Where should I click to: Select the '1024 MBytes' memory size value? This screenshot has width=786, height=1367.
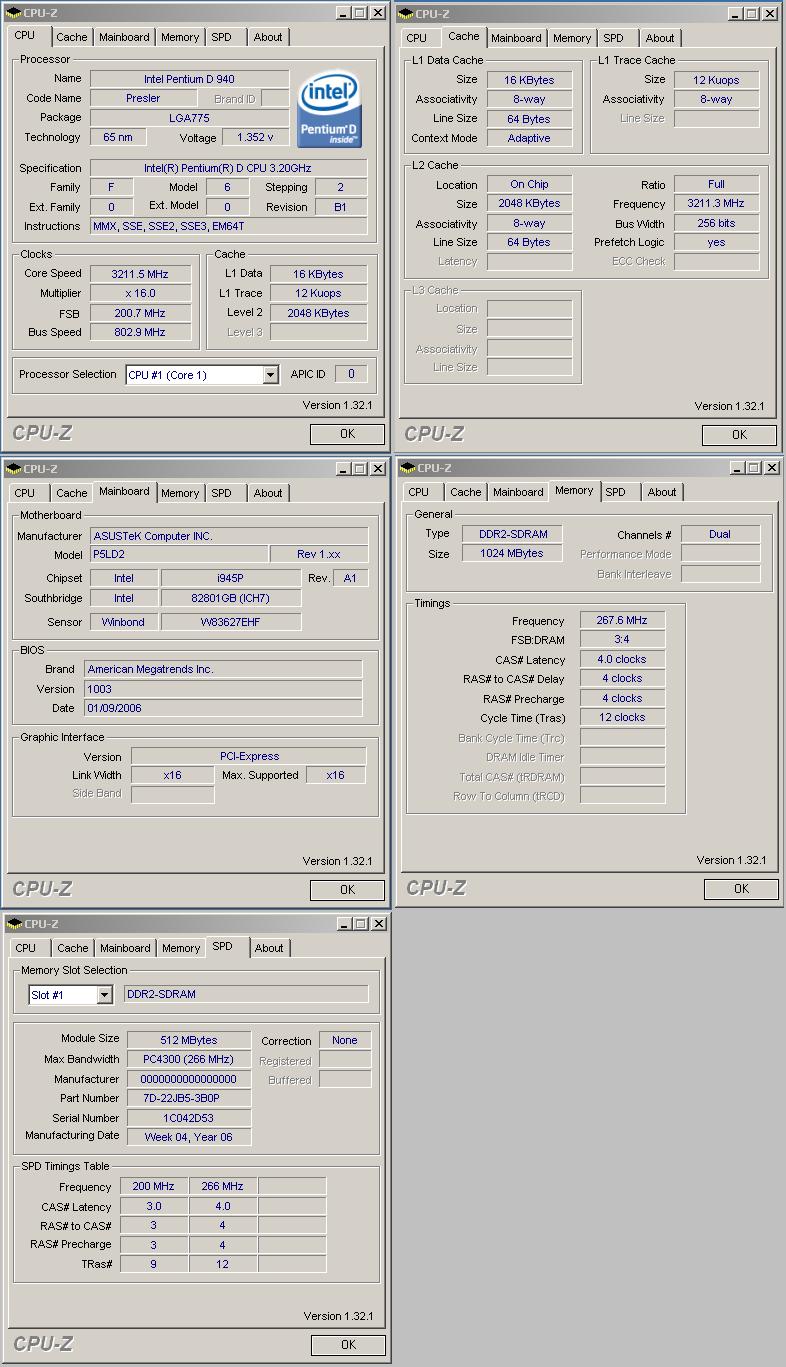click(x=513, y=553)
